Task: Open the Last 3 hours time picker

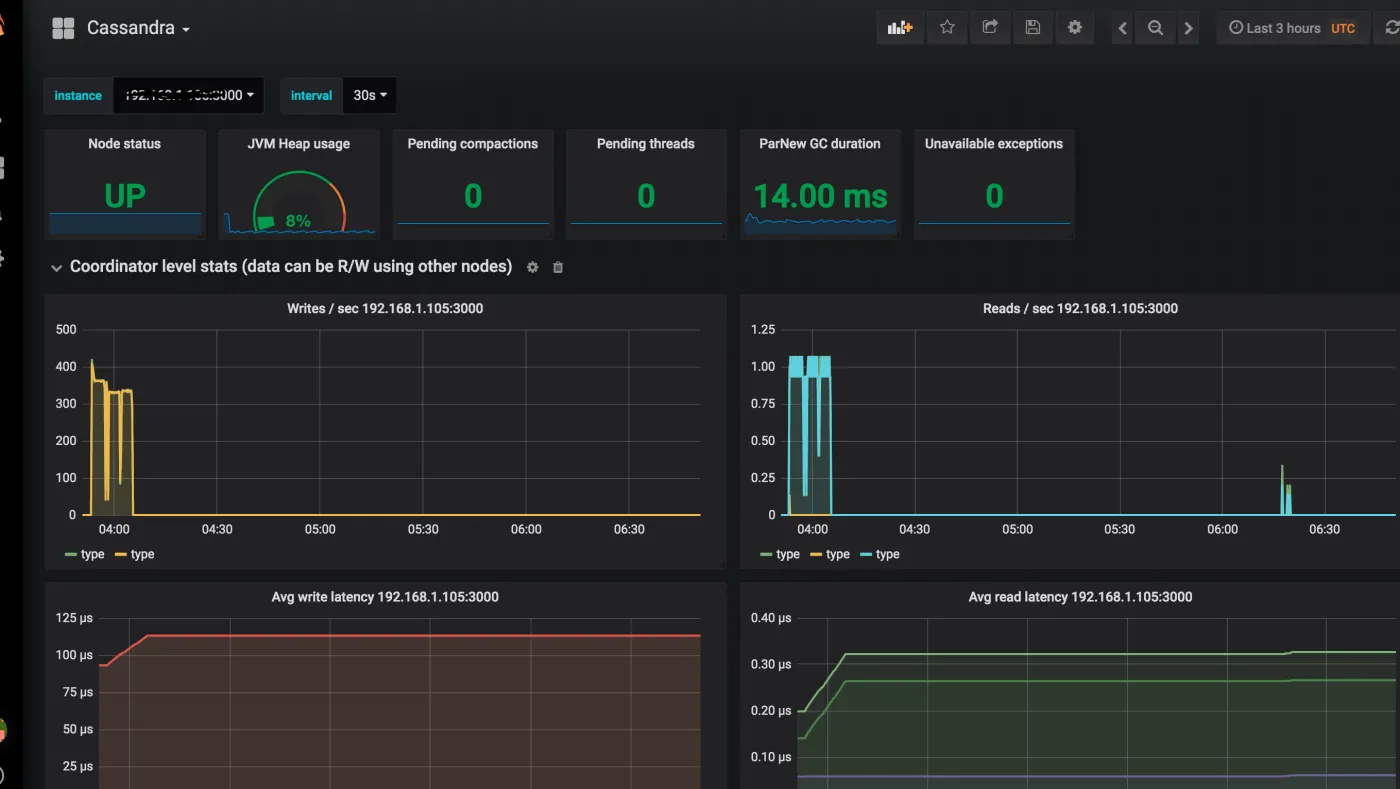Action: pyautogui.click(x=1292, y=28)
